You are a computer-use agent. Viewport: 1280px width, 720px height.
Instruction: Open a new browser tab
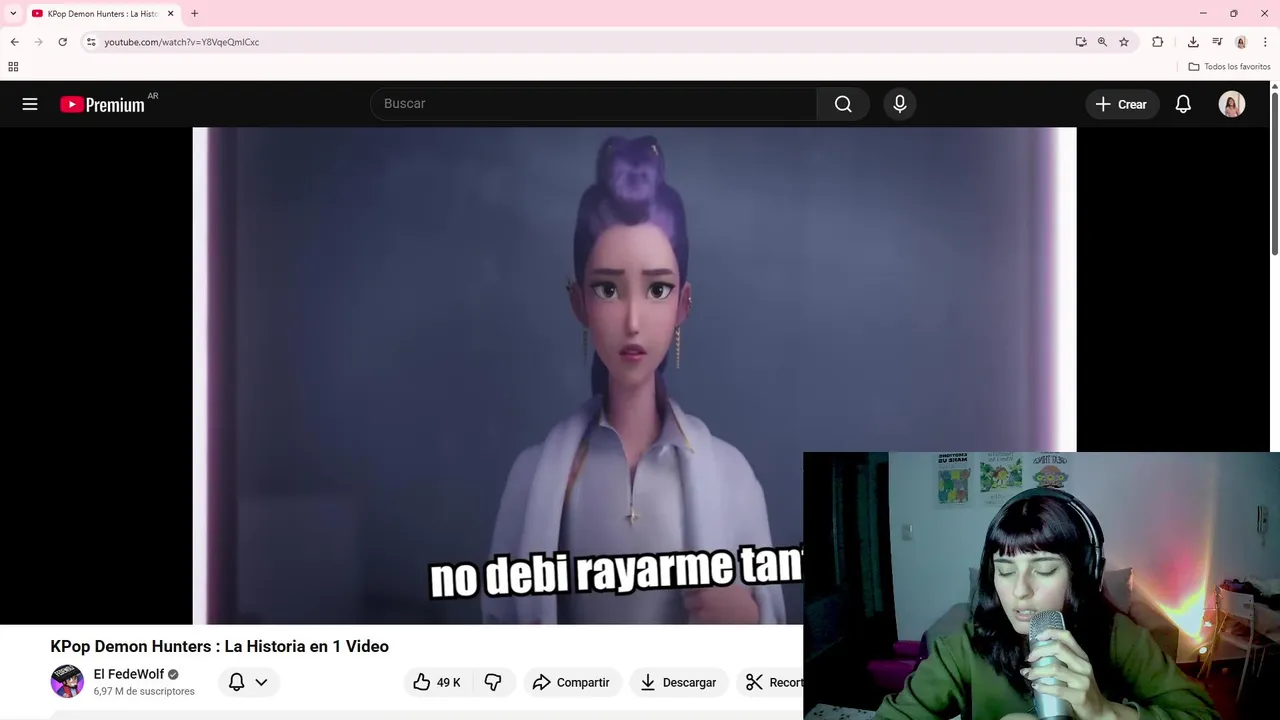[194, 14]
